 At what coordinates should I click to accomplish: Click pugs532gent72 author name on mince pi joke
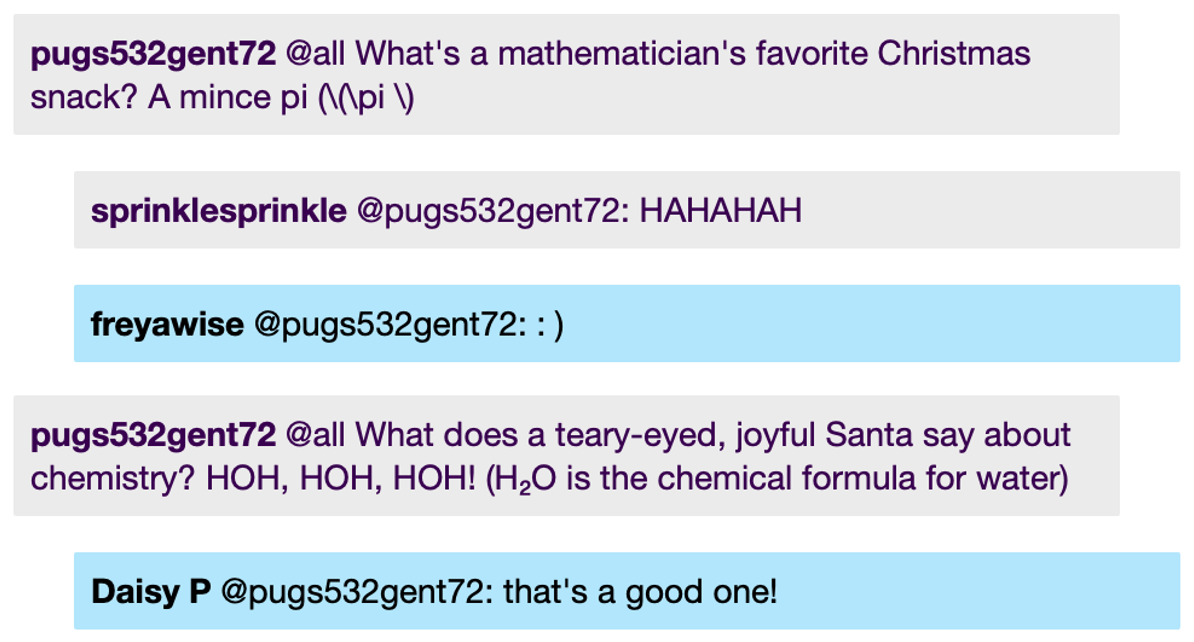point(153,53)
